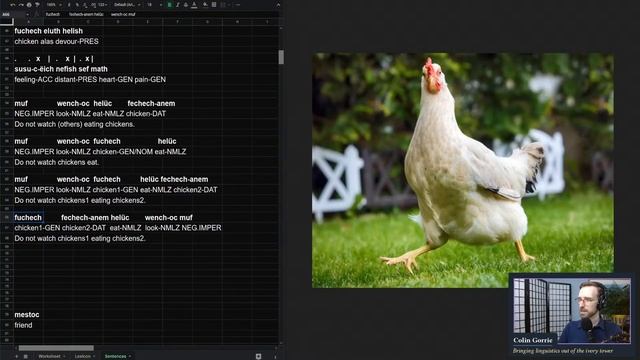Select the Sentences tab

click(115, 356)
